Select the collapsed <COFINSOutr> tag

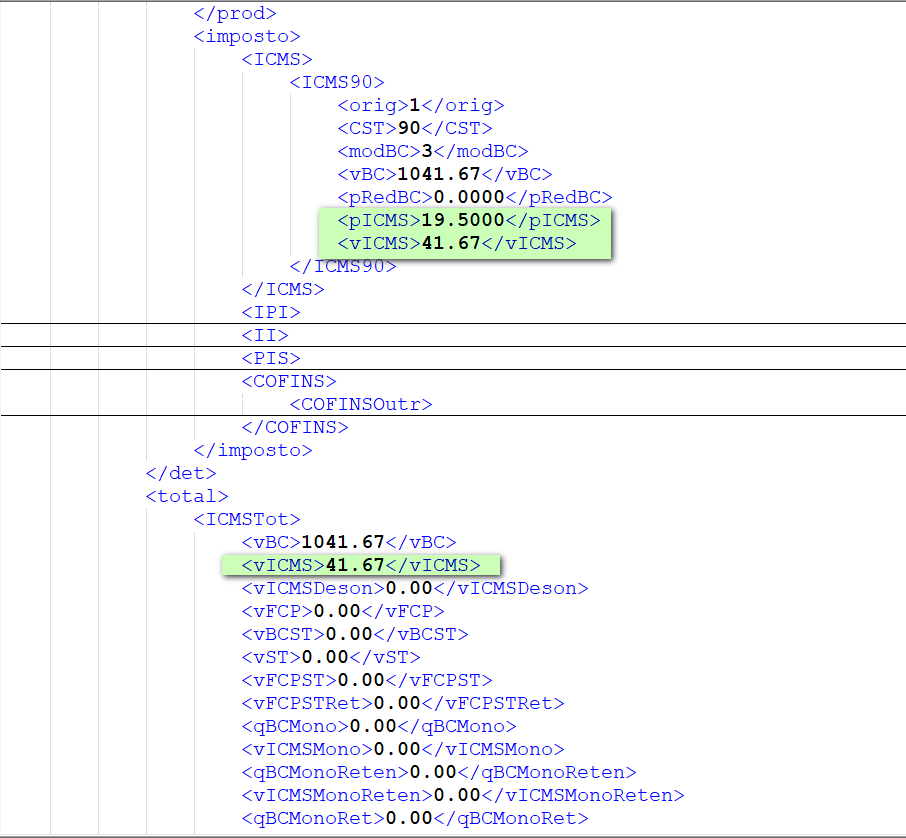pyautogui.click(x=361, y=405)
